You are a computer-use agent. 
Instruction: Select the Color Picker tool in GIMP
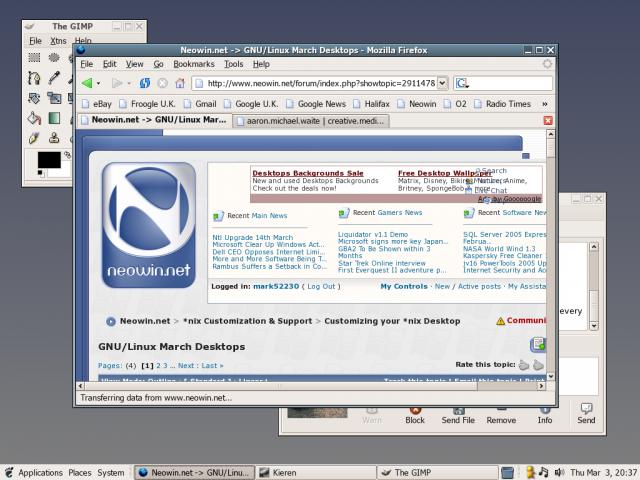point(54,78)
